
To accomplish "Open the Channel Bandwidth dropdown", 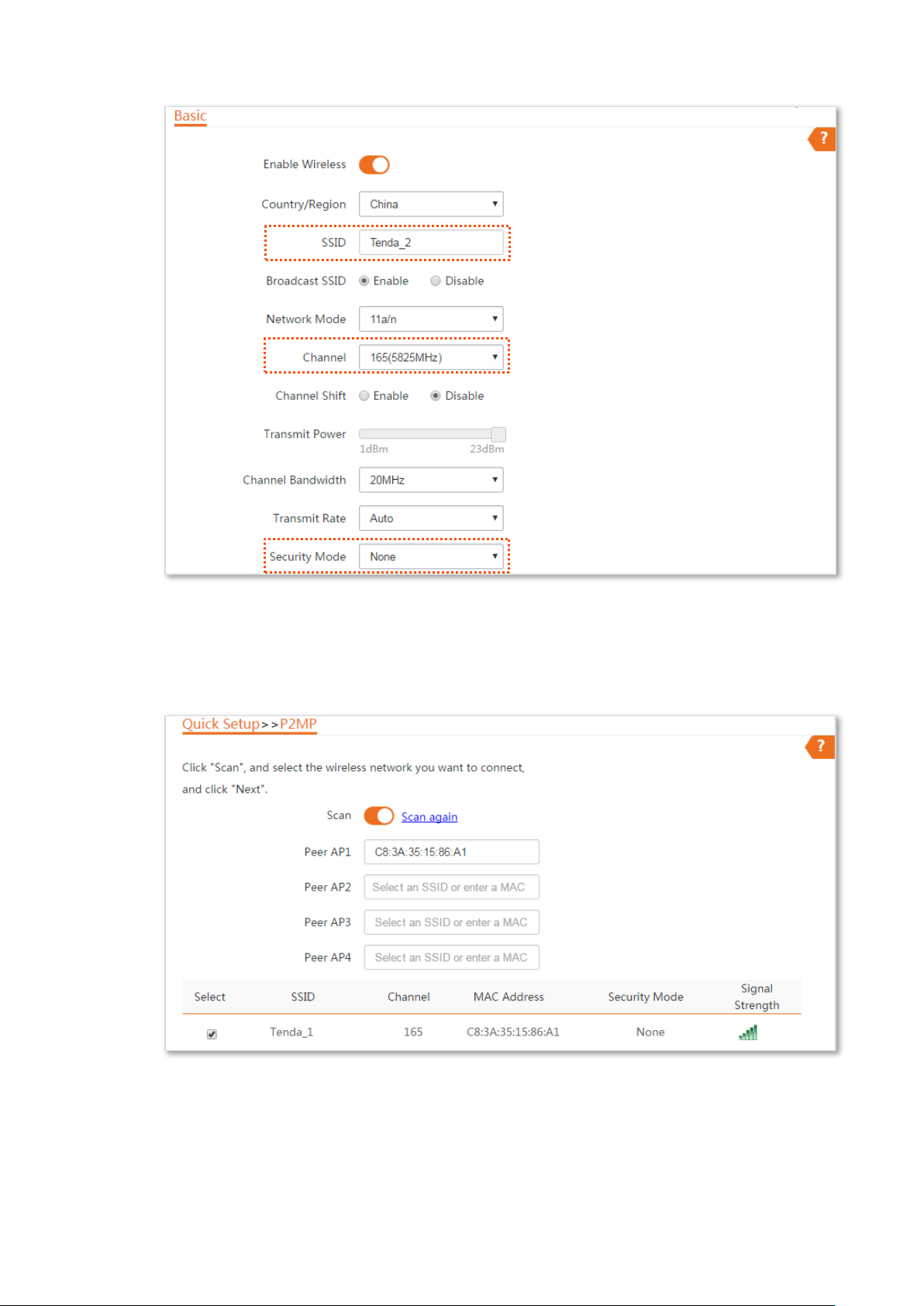I will click(431, 480).
